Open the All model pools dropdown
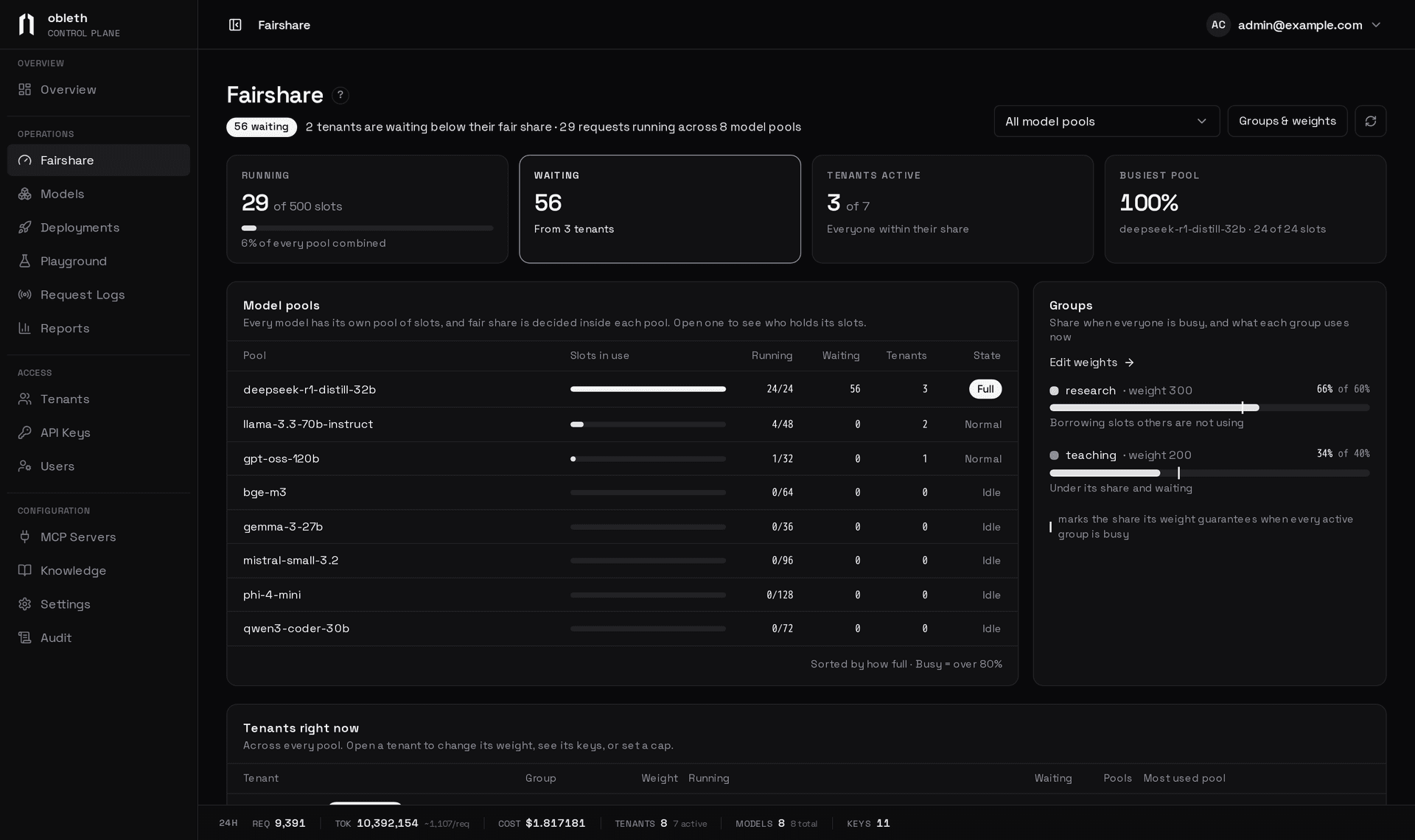The width and height of the screenshot is (1415, 840). pos(1106,121)
